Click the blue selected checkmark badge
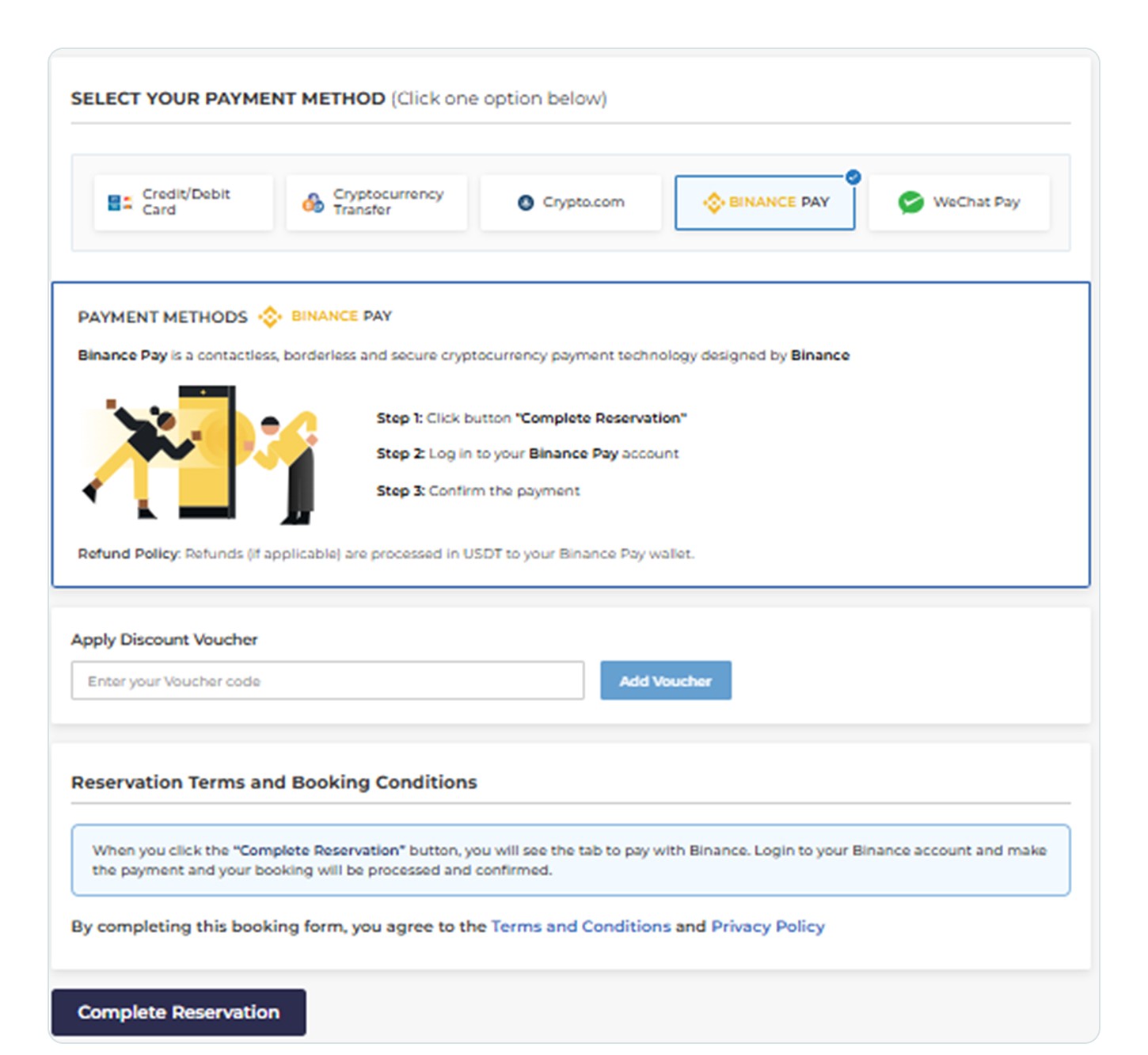This screenshot has width=1148, height=1055. [853, 177]
